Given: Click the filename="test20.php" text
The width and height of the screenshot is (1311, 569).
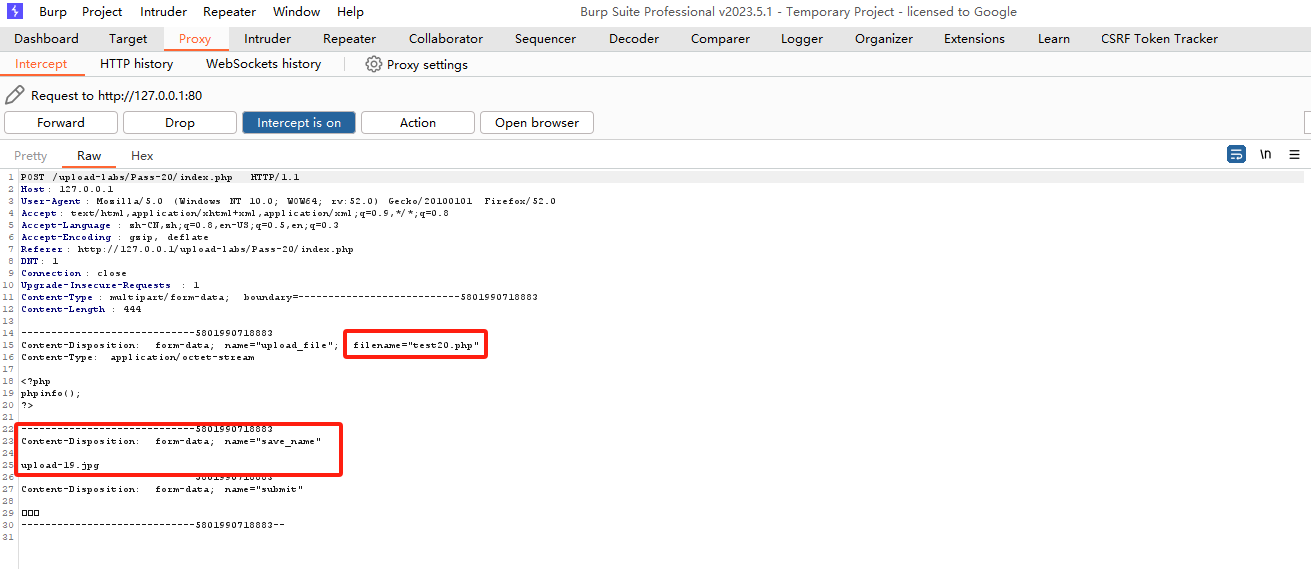Looking at the screenshot, I should click(x=416, y=345).
